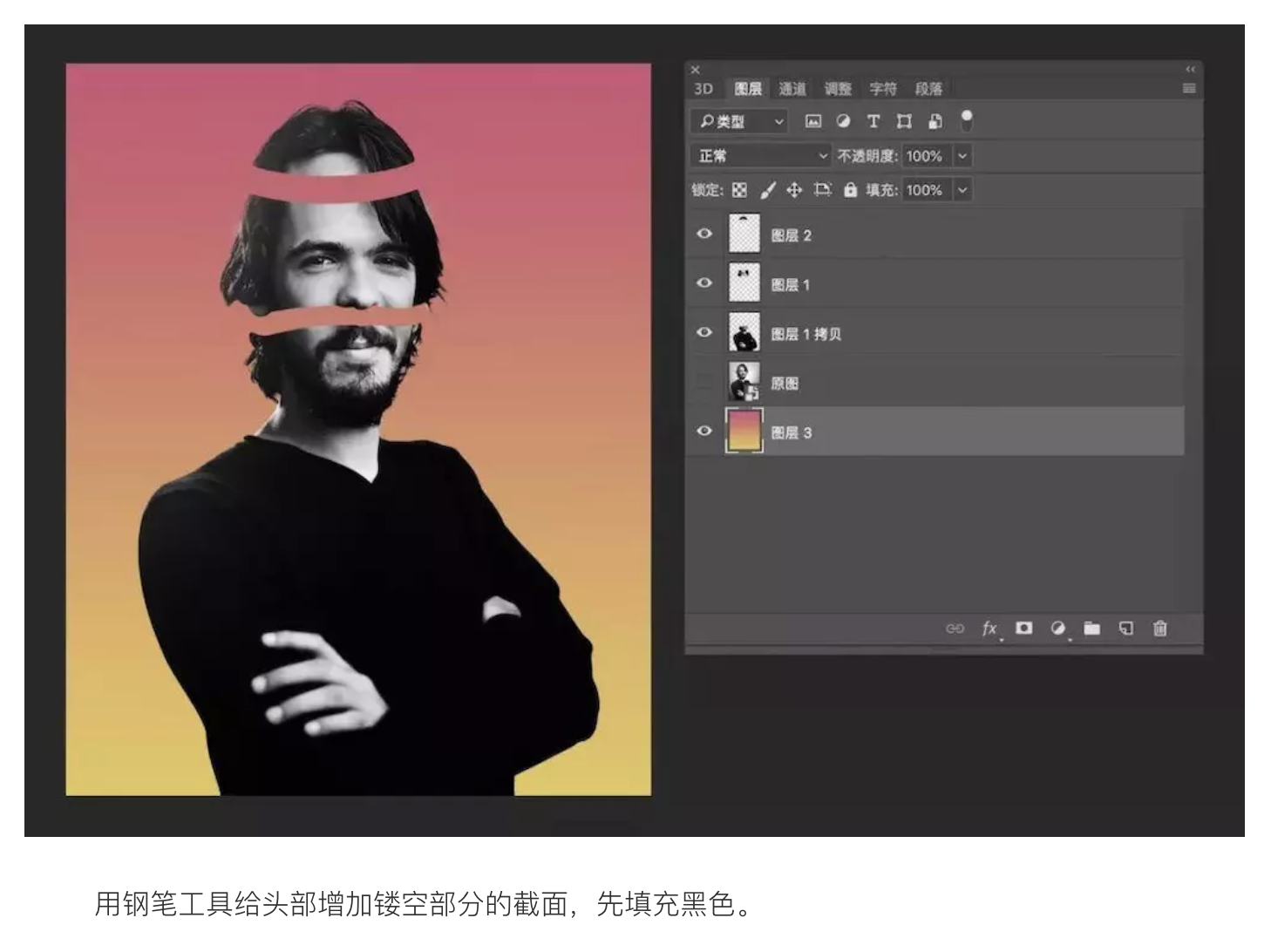
Task: Open the Layers panel flyout menu
Action: [x=1188, y=88]
